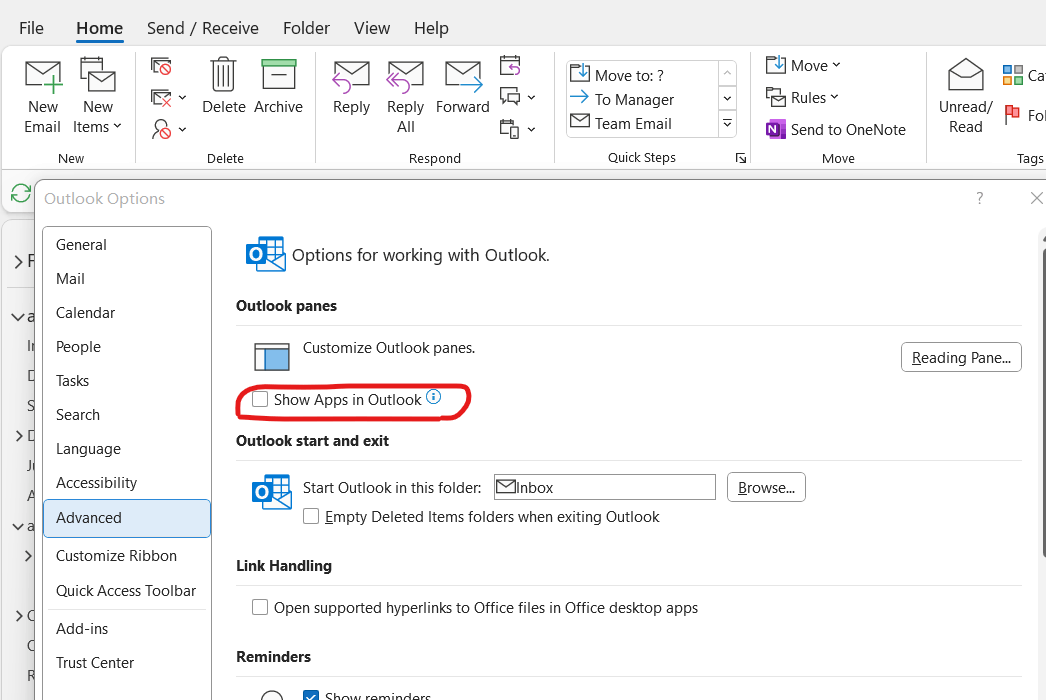Open Quick Access Toolbar options

pos(127,591)
